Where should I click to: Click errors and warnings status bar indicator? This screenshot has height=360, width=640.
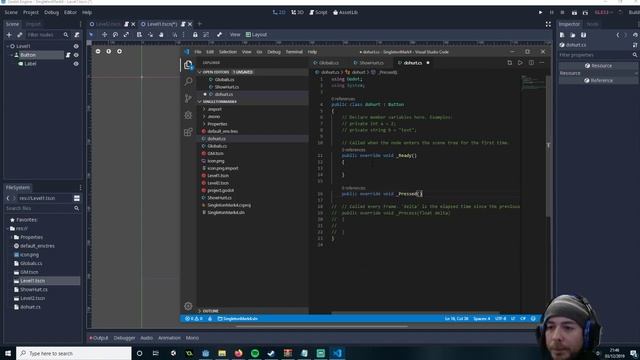pyautogui.click(x=194, y=318)
